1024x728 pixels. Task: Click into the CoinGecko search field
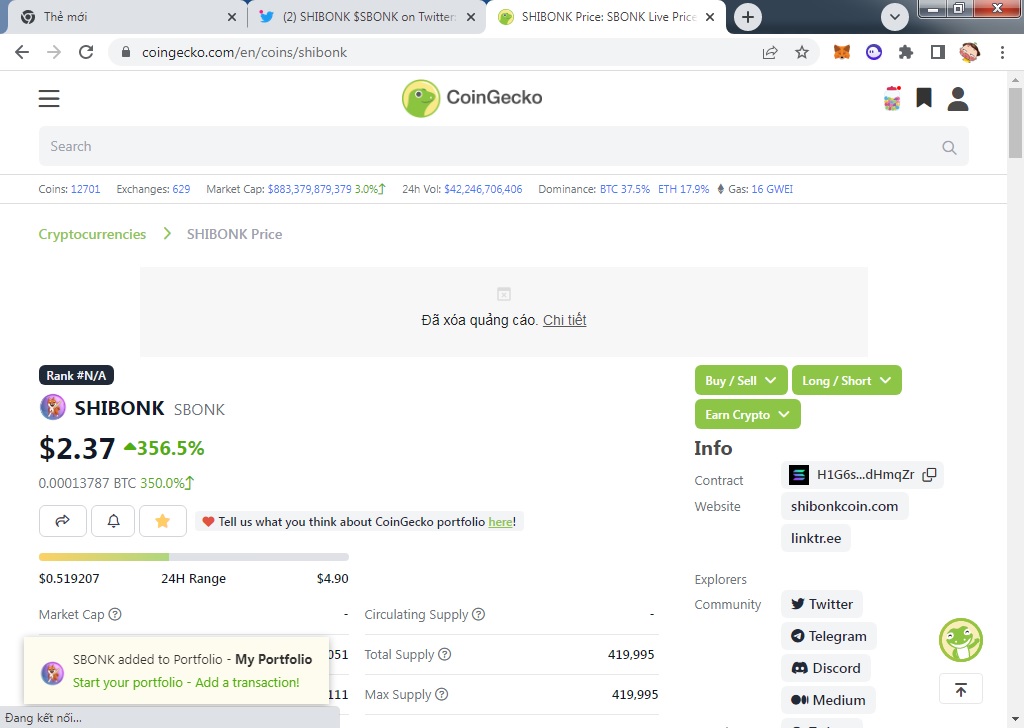coord(503,146)
